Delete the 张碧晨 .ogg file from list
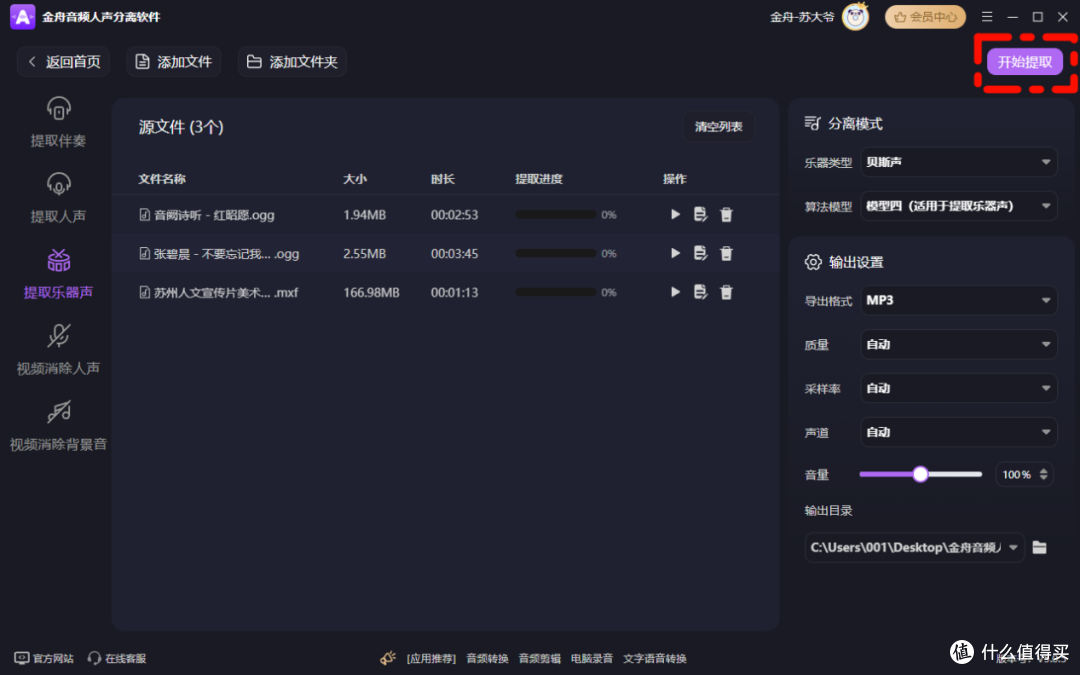The width and height of the screenshot is (1080, 675). [726, 253]
